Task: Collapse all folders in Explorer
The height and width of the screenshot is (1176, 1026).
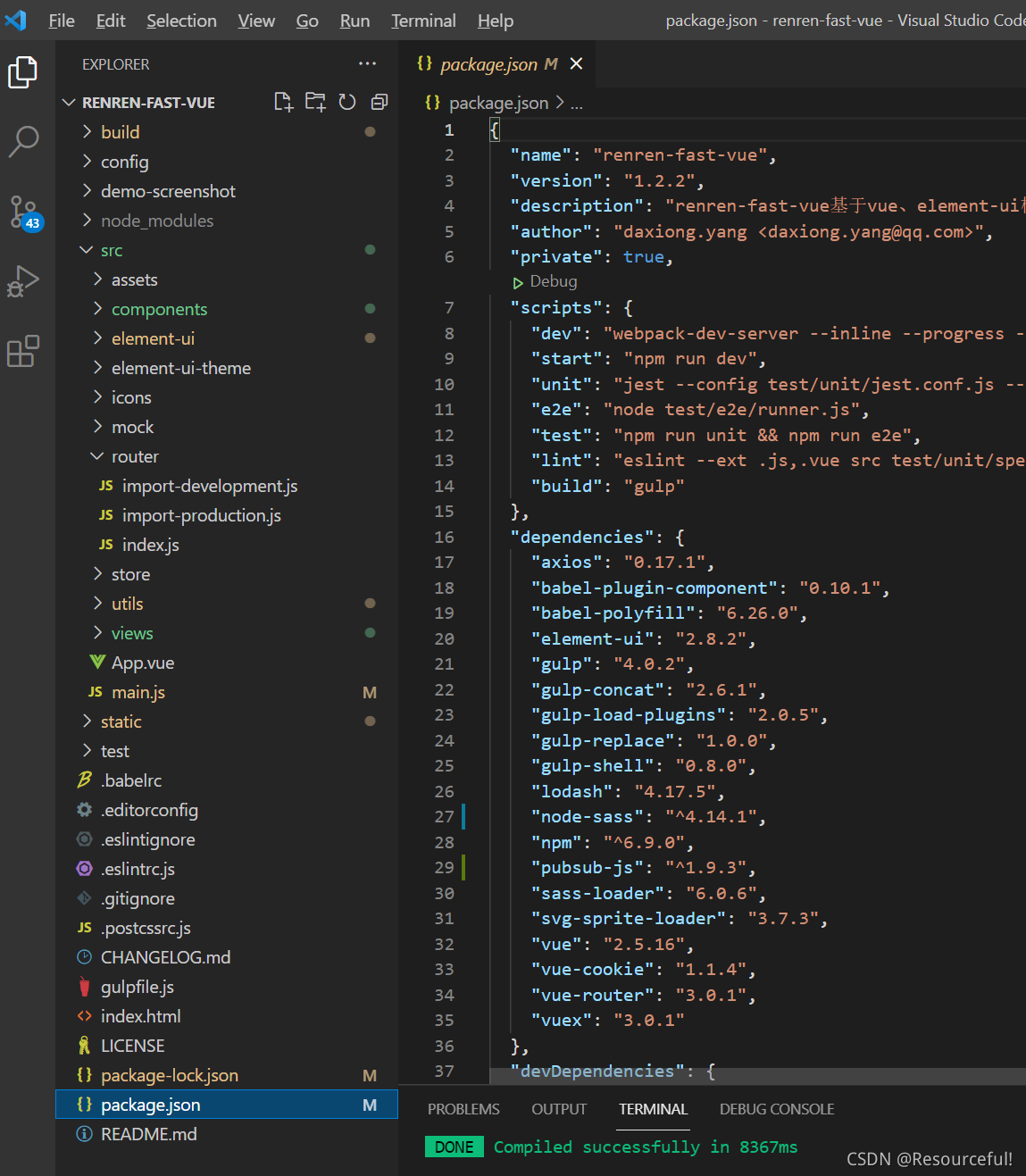Action: tap(380, 102)
